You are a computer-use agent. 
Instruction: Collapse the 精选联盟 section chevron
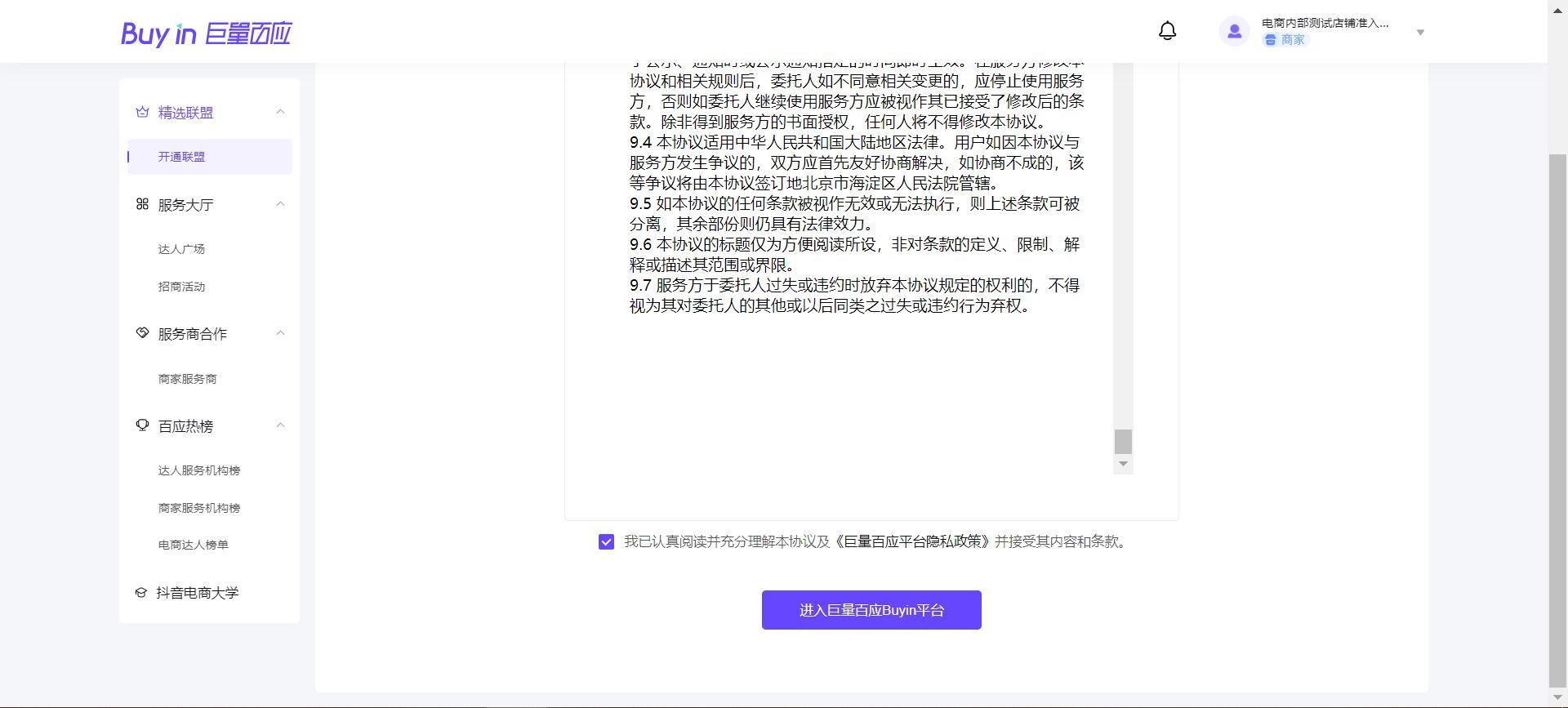[280, 112]
